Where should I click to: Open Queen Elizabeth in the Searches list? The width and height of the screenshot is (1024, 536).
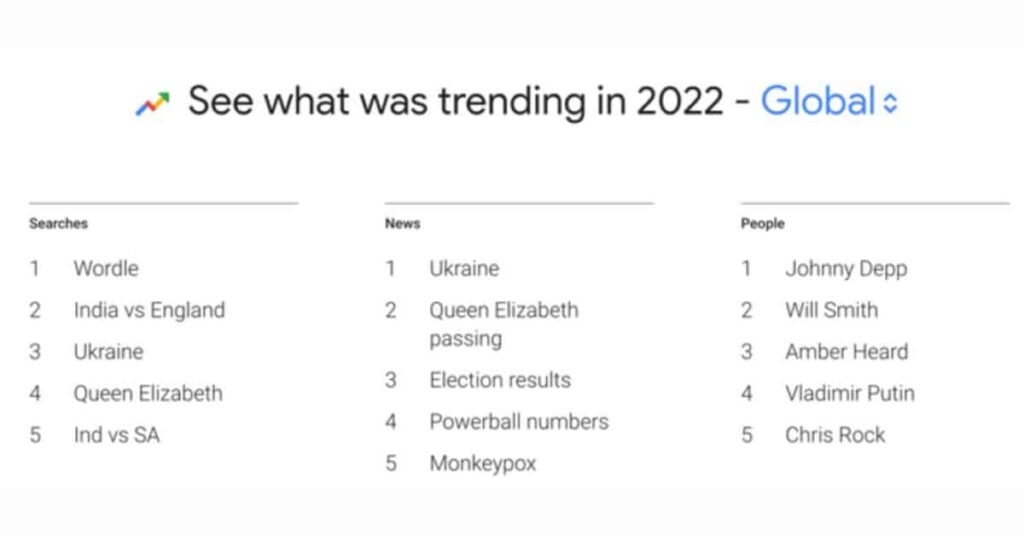coord(148,393)
